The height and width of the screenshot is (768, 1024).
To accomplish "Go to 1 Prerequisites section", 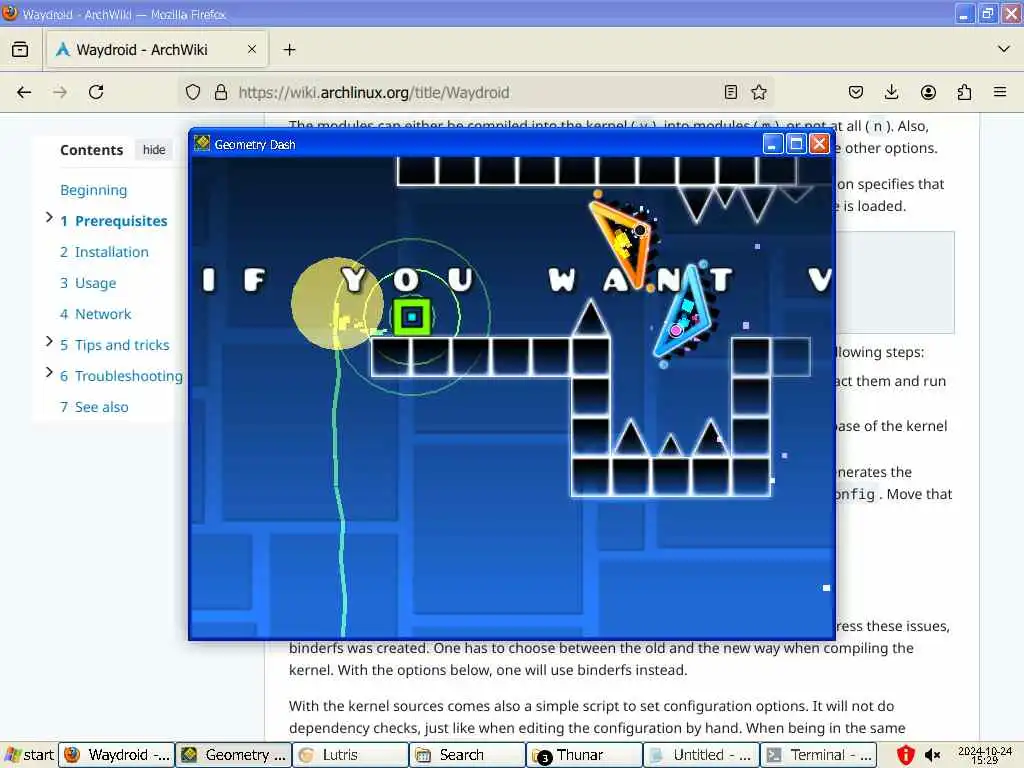I will pos(114,221).
